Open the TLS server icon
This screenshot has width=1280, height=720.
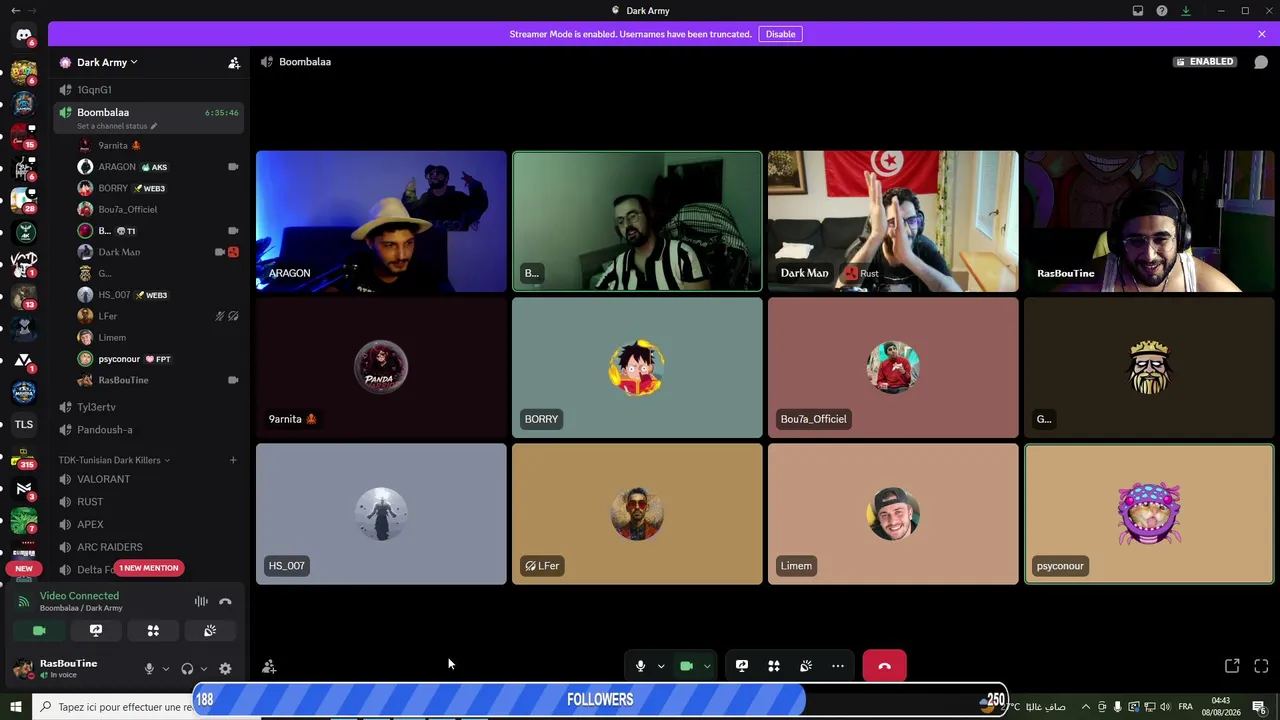(24, 424)
